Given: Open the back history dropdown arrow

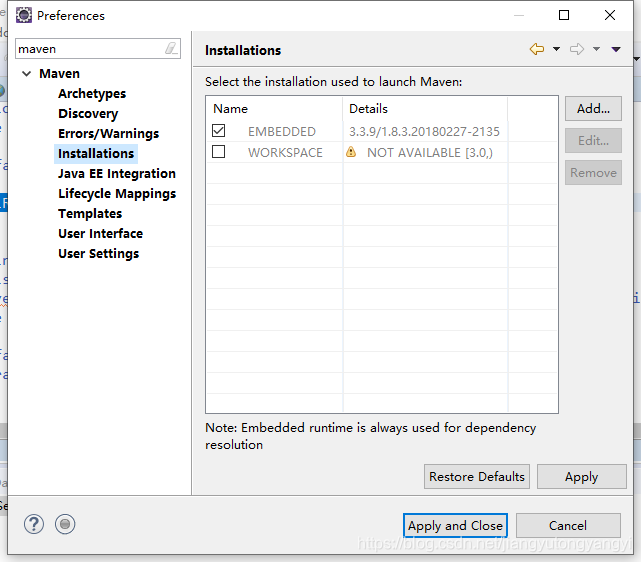Looking at the screenshot, I should click(556, 49).
